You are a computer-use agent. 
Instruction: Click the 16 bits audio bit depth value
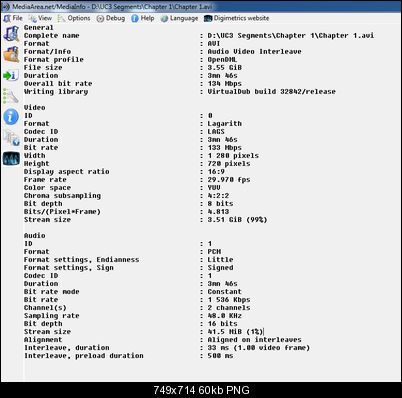[x=223, y=323]
